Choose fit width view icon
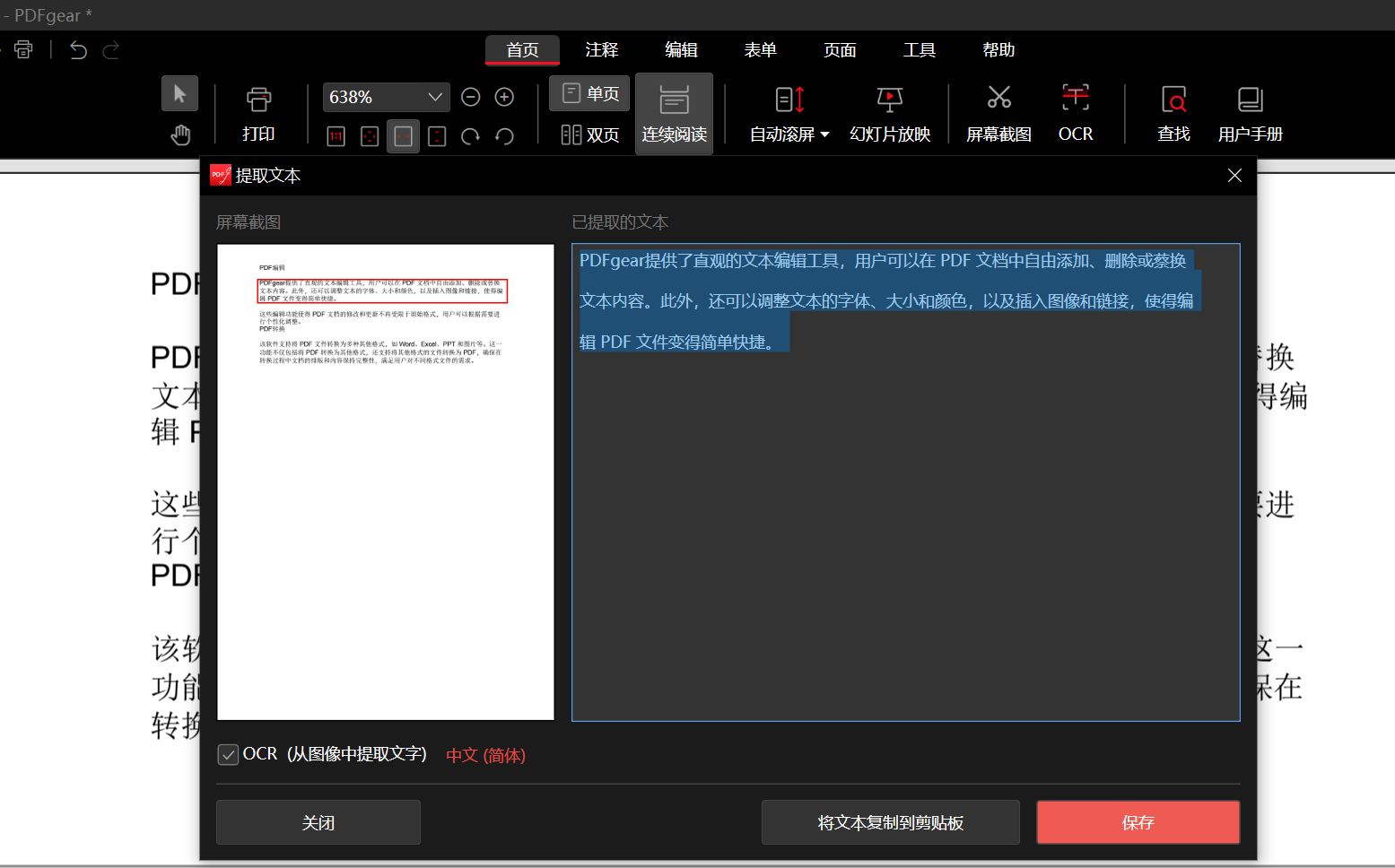The width and height of the screenshot is (1395, 868). click(x=404, y=136)
